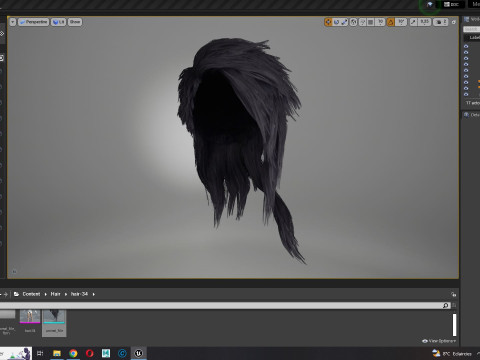Click the Content Browser search bar

(x=225, y=305)
